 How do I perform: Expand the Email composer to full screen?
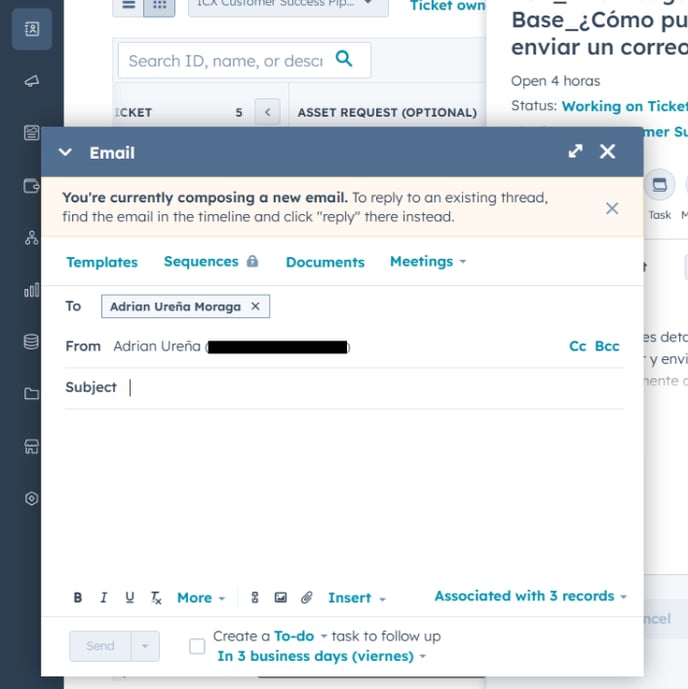tap(576, 151)
